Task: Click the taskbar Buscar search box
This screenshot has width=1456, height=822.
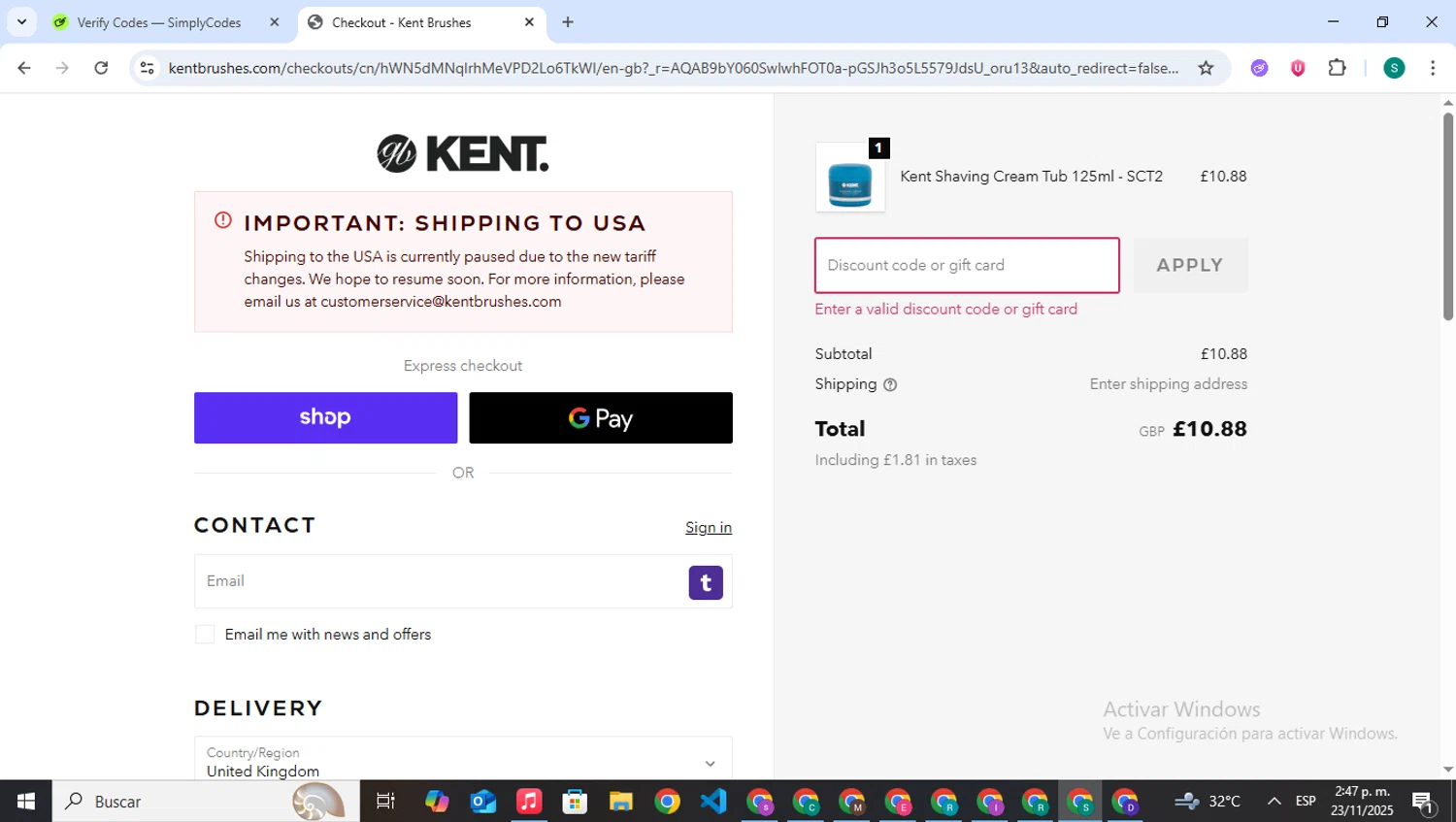Action: [x=206, y=802]
